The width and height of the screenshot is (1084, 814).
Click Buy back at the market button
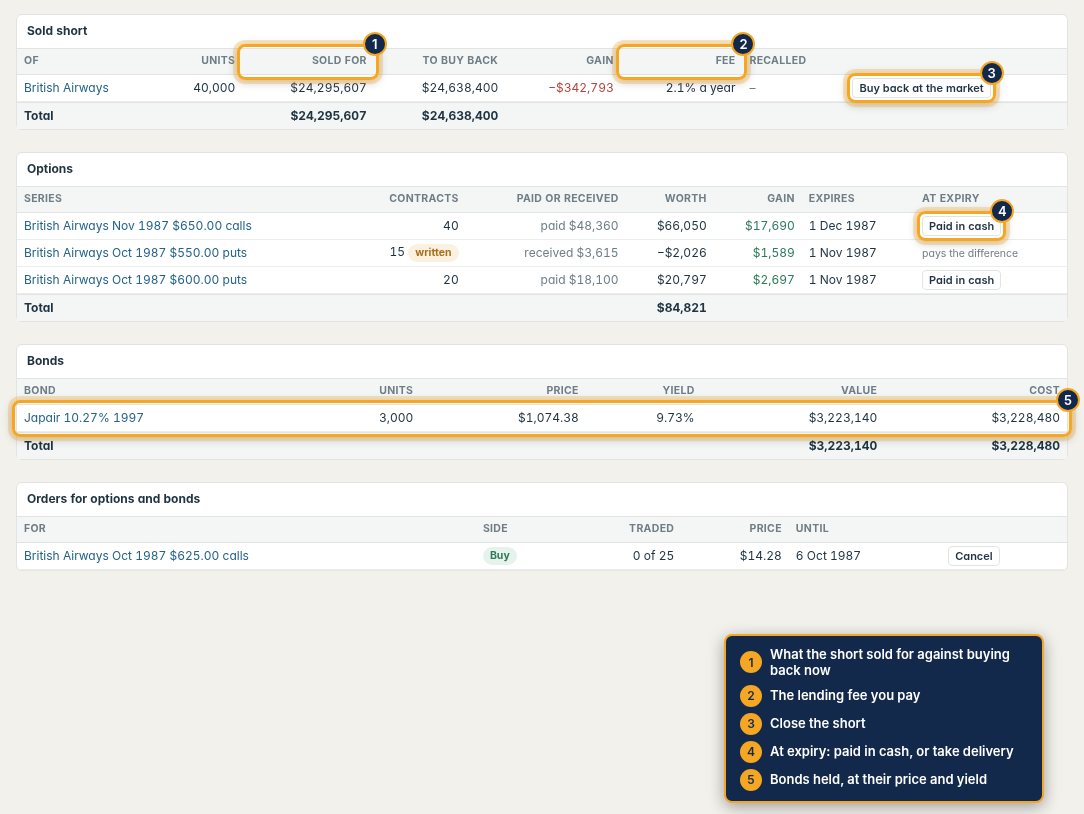tap(921, 88)
